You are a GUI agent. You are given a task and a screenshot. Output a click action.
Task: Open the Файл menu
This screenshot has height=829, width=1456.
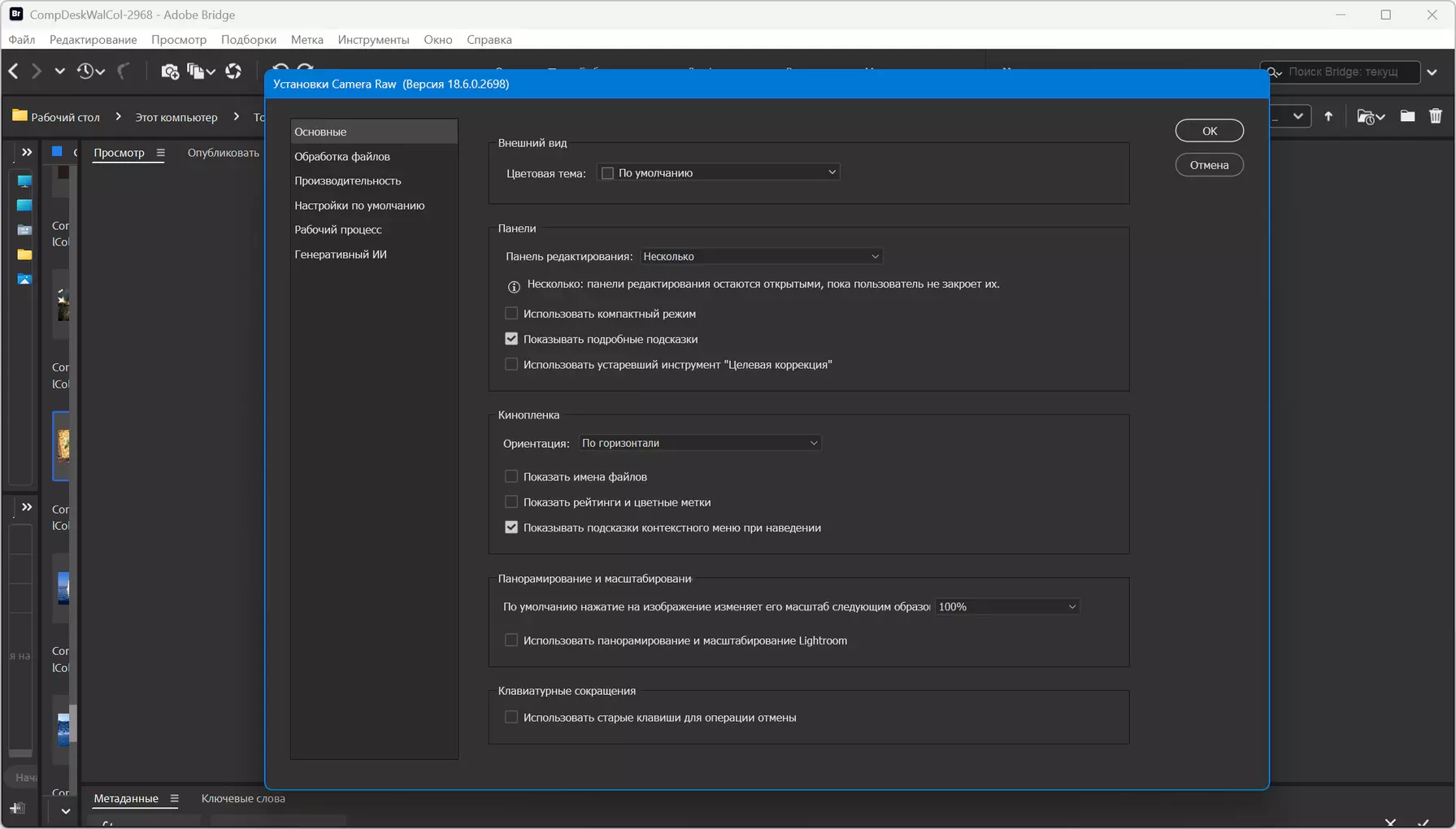[22, 39]
